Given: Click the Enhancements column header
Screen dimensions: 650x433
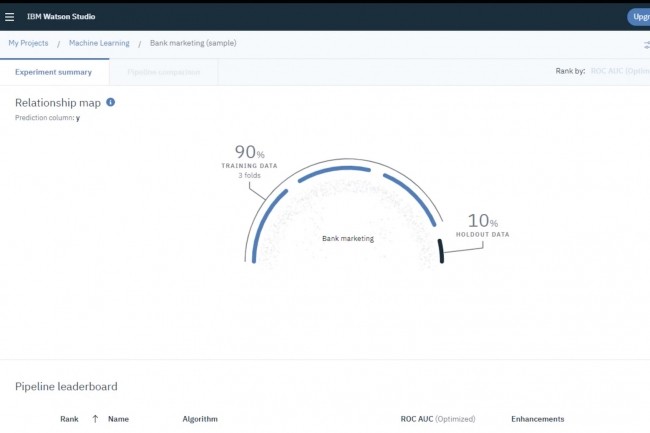Looking at the screenshot, I should (x=538, y=419).
